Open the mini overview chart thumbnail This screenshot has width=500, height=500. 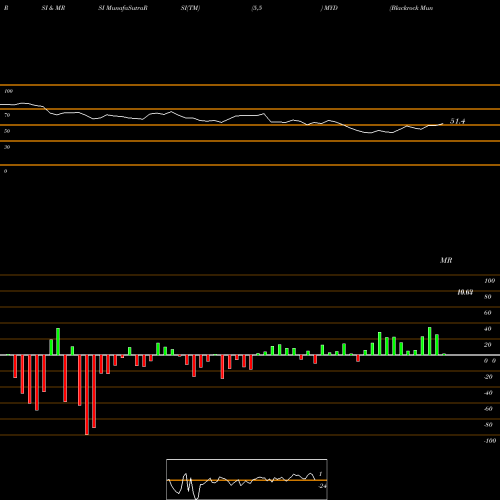pos(247,479)
